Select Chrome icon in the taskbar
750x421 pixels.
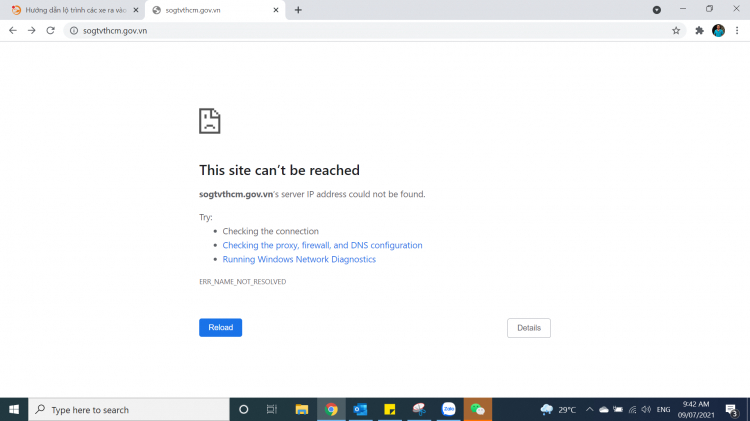pos(331,410)
